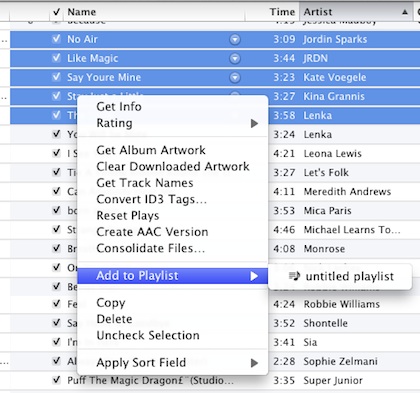Click the arrow icon beside Like Magic

pos(235,59)
